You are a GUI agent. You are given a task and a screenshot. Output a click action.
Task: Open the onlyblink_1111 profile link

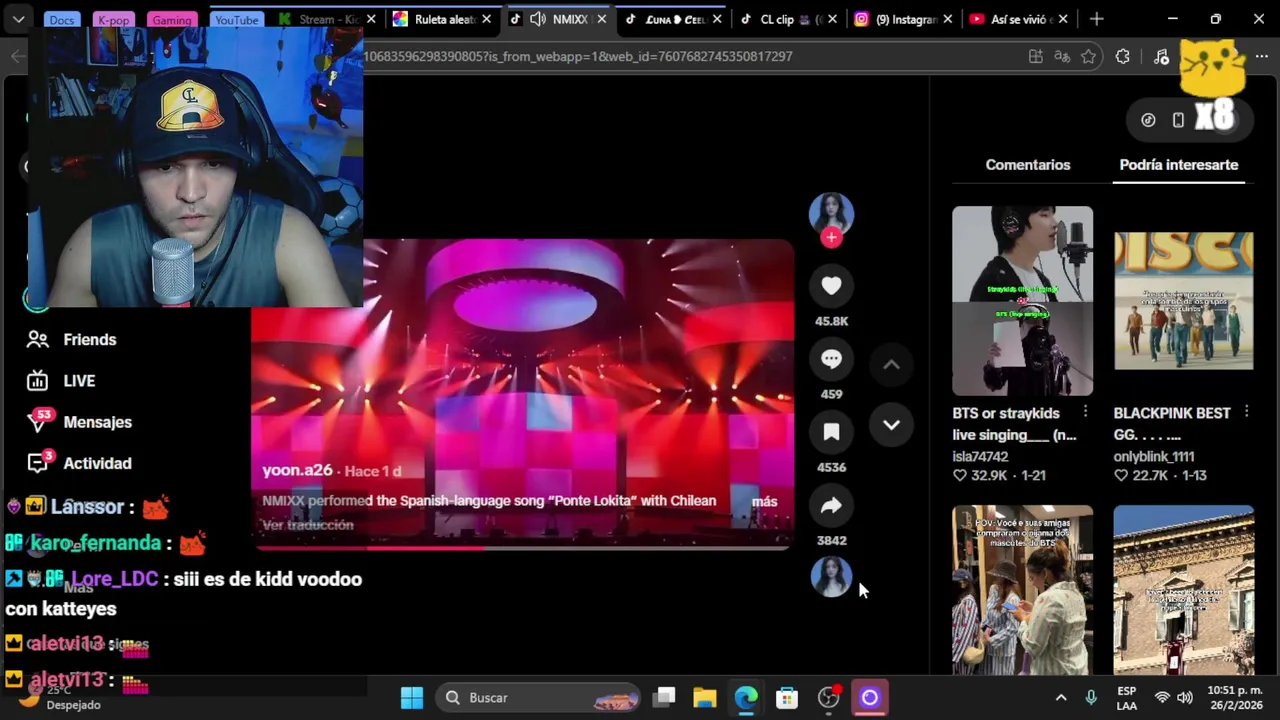point(1153,456)
